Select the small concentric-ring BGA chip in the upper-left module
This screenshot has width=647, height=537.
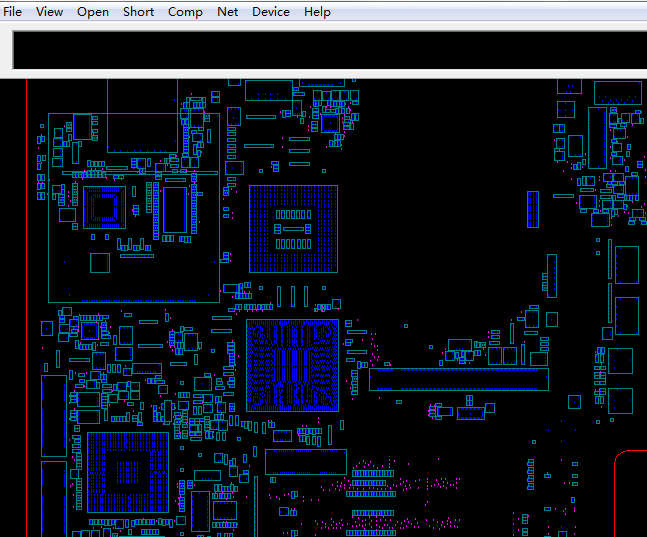104,207
